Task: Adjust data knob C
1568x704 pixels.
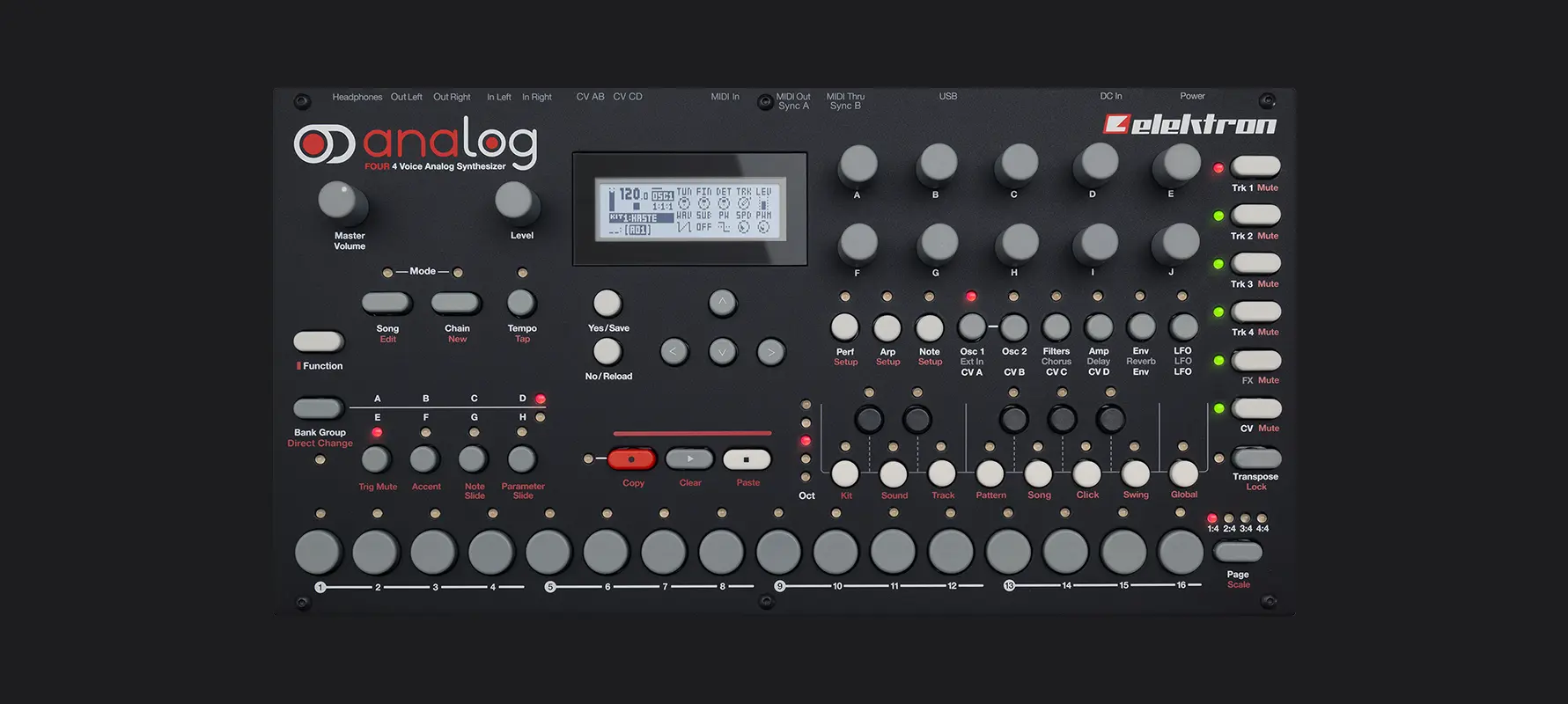Action: coord(1019,164)
